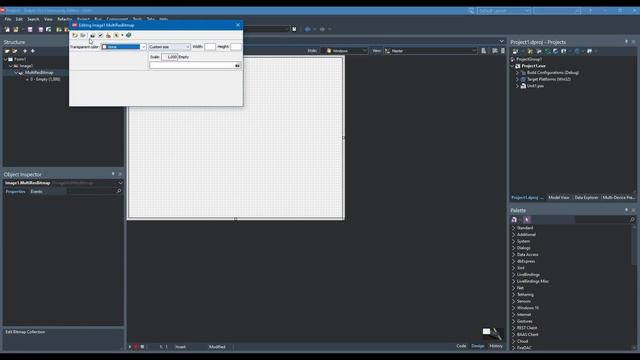Screen dimensions: 640x360
Task: Open the Refactor menu
Action: click(x=64, y=19)
